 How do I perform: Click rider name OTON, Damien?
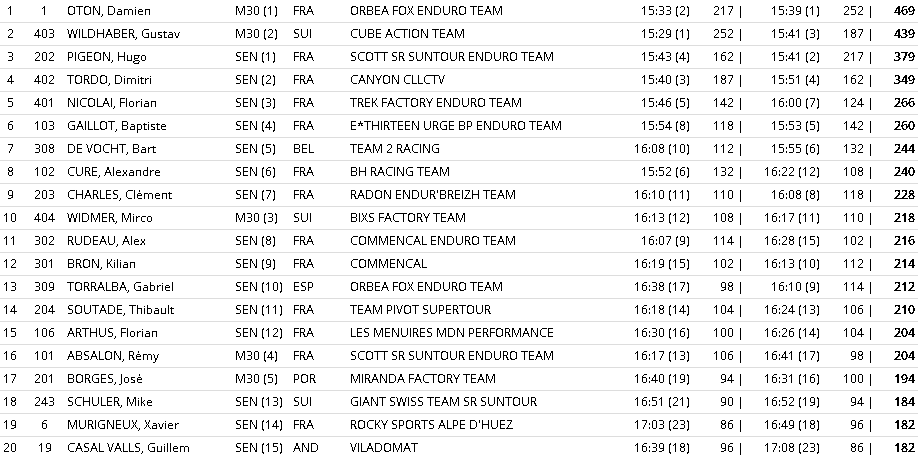pos(109,11)
